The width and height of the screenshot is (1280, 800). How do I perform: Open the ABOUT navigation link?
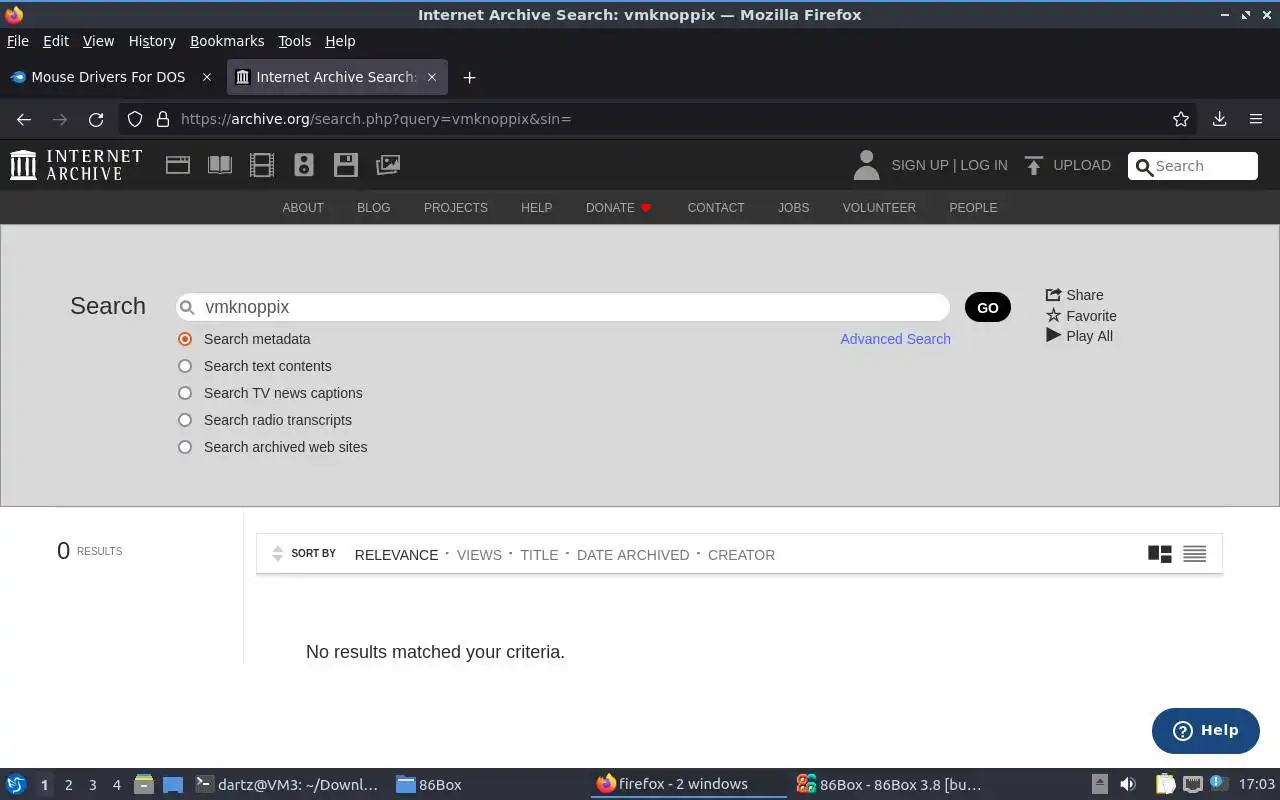point(303,208)
